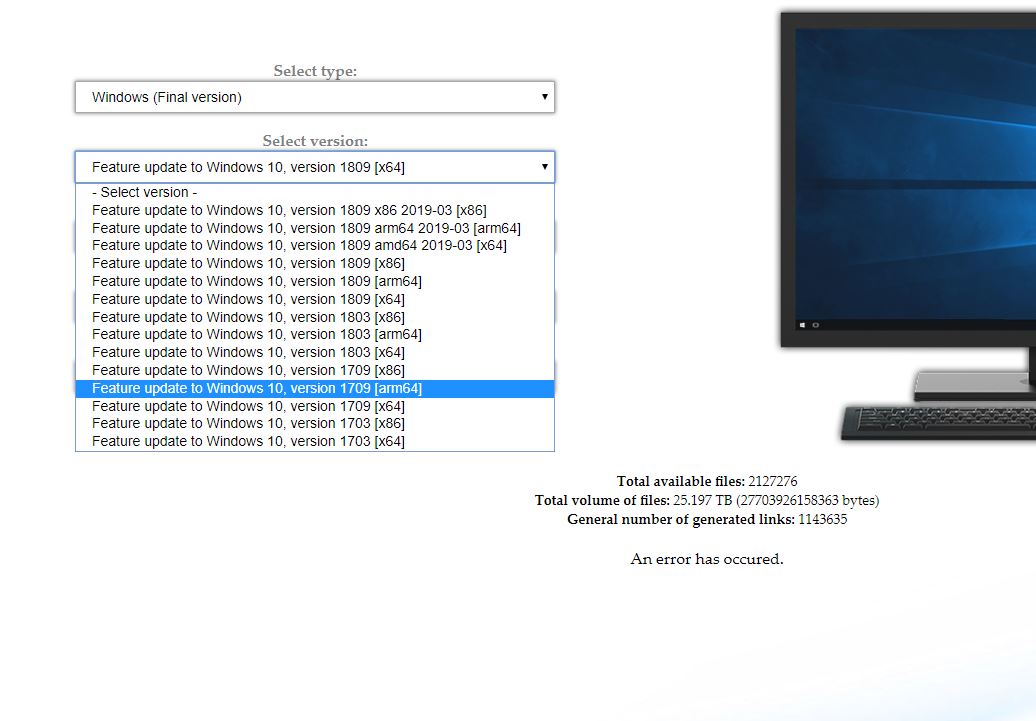The height and width of the screenshot is (721, 1036).
Task: Select Feature update version 1709 [x86]
Action: point(314,370)
